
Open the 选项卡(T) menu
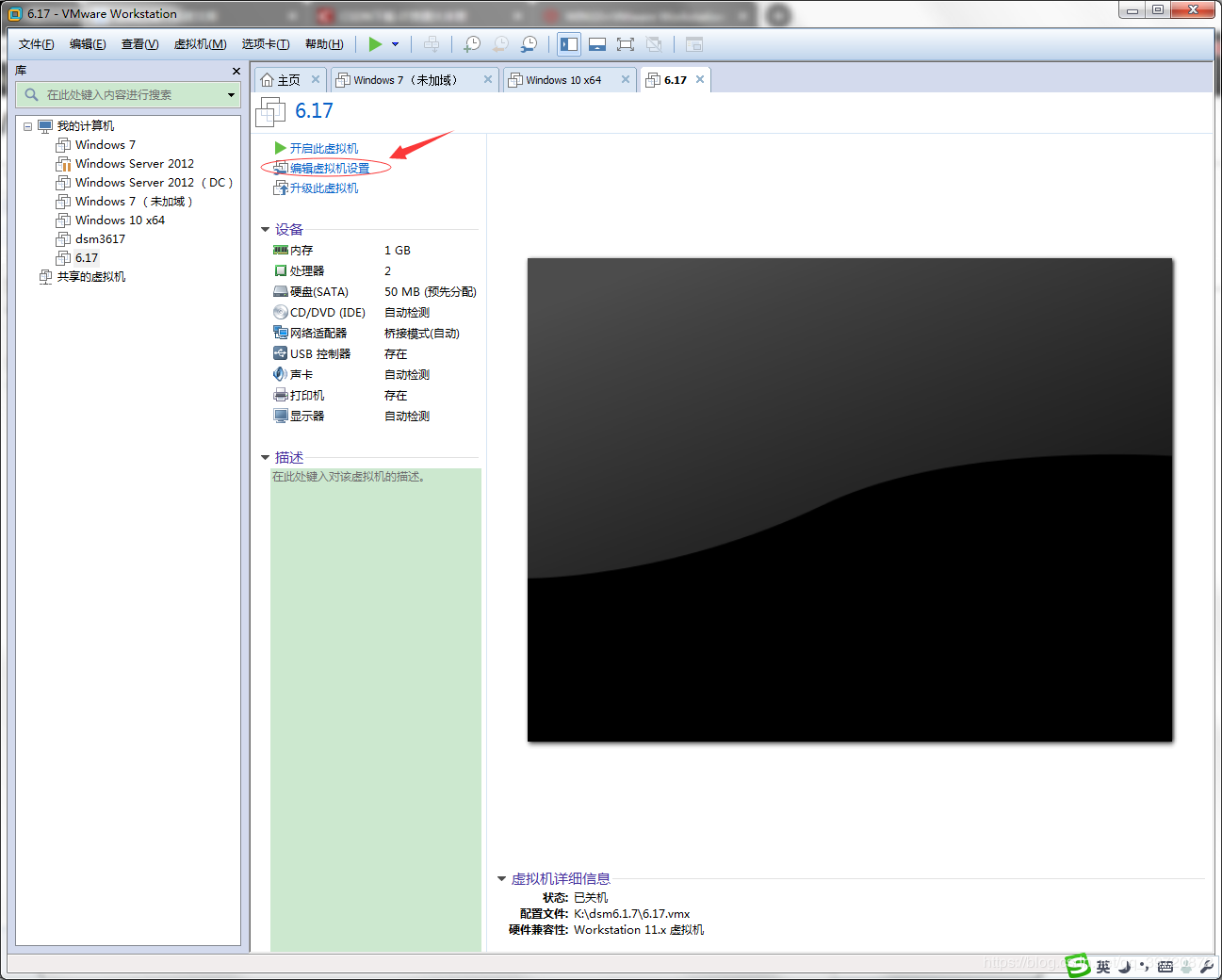[x=266, y=44]
